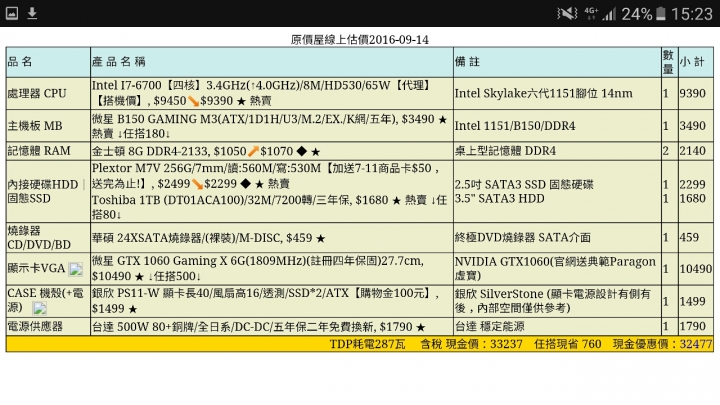720x405 pixels.
Task: Tap the download notification icon in status bar
Action: point(32,14)
